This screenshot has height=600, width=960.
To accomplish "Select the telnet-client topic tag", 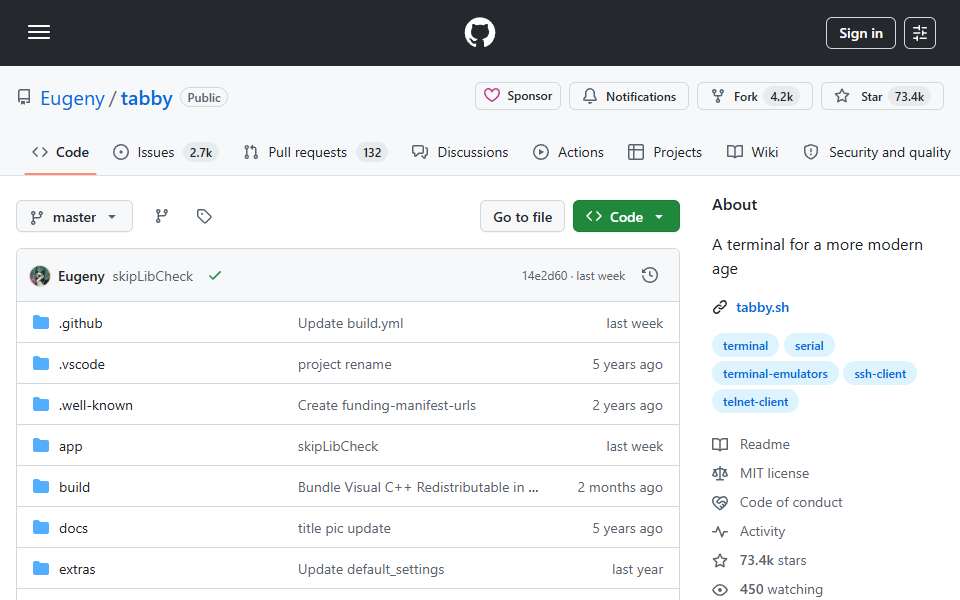I will [755, 402].
